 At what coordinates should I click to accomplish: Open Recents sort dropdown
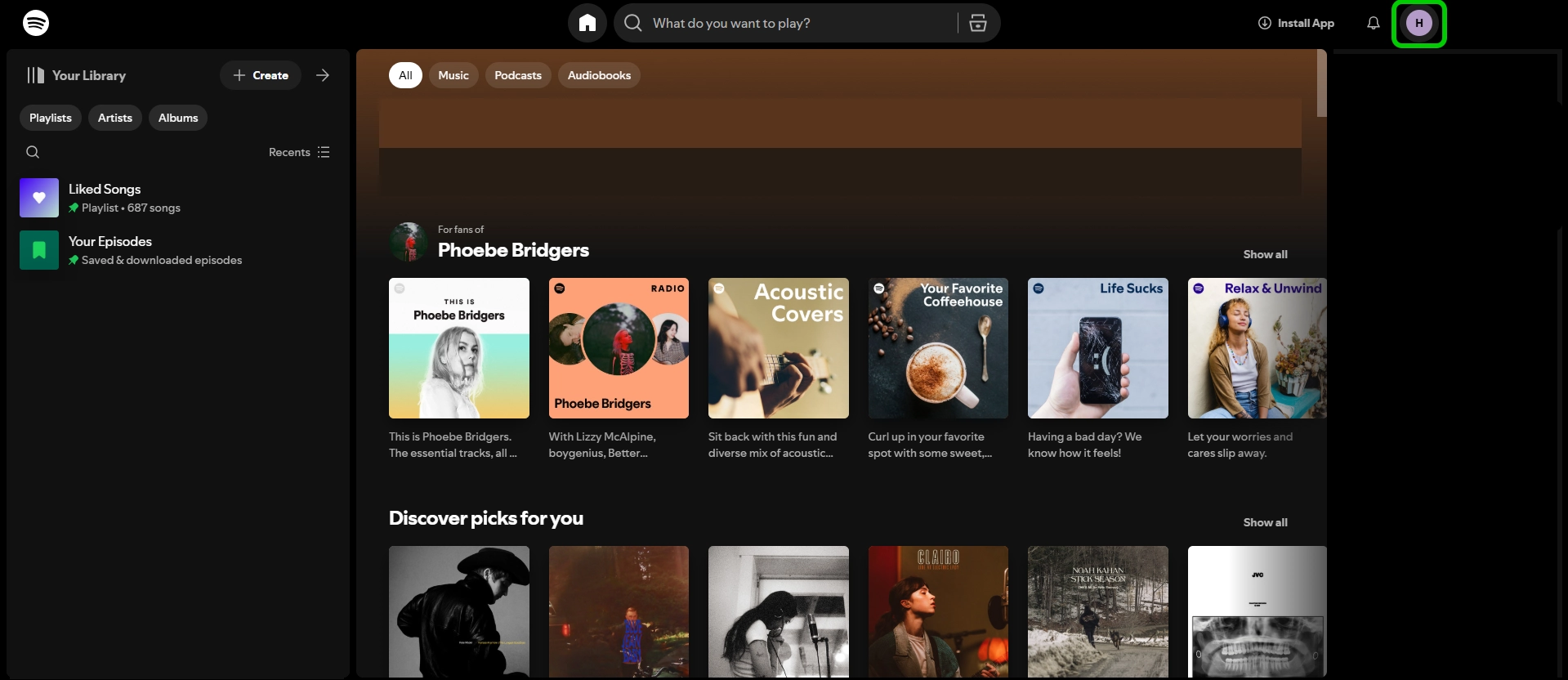[x=299, y=152]
